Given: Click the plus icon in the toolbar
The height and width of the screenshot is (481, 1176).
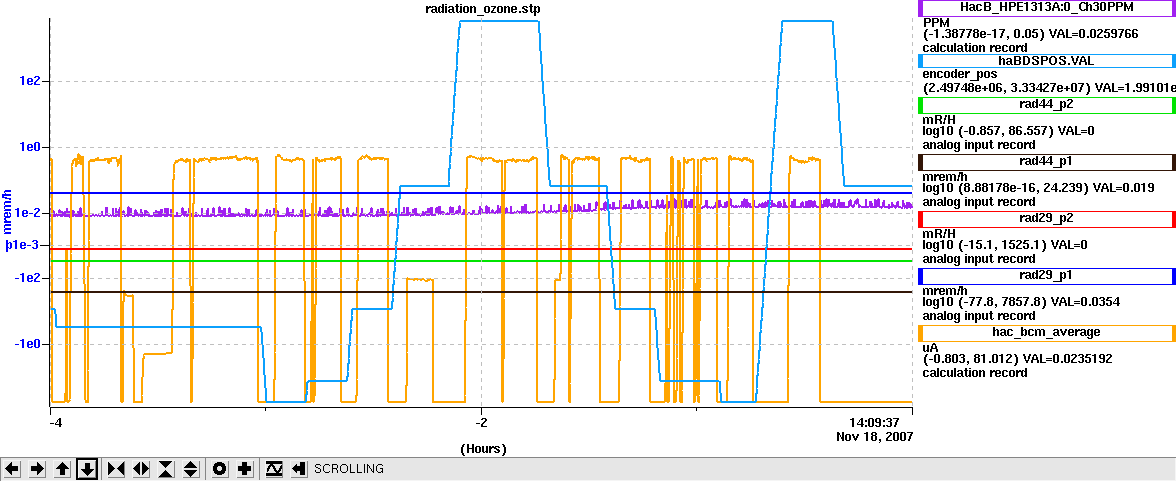Looking at the screenshot, I should (x=244, y=469).
